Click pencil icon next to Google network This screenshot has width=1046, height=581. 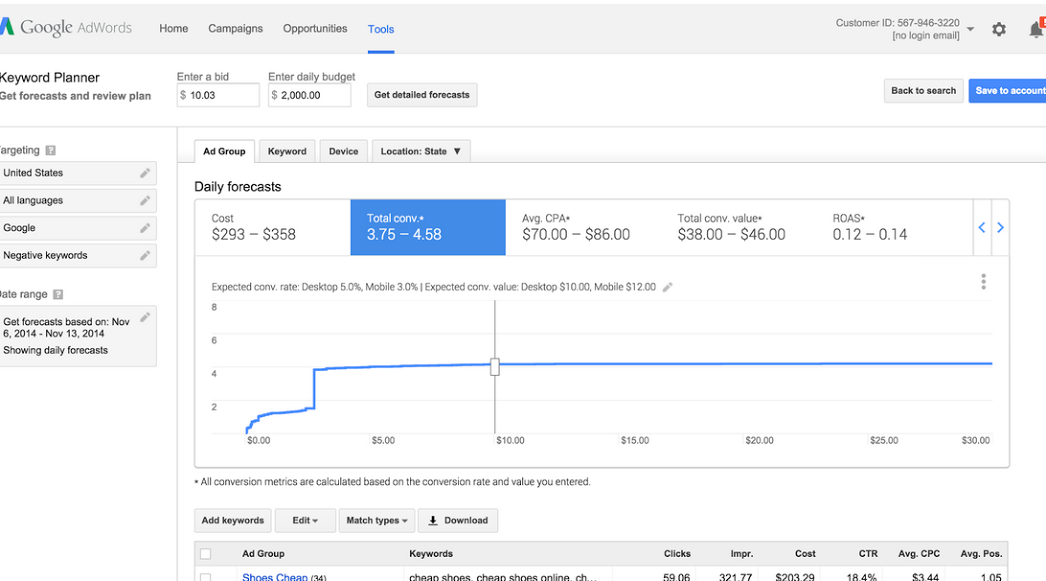pyautogui.click(x=145, y=228)
